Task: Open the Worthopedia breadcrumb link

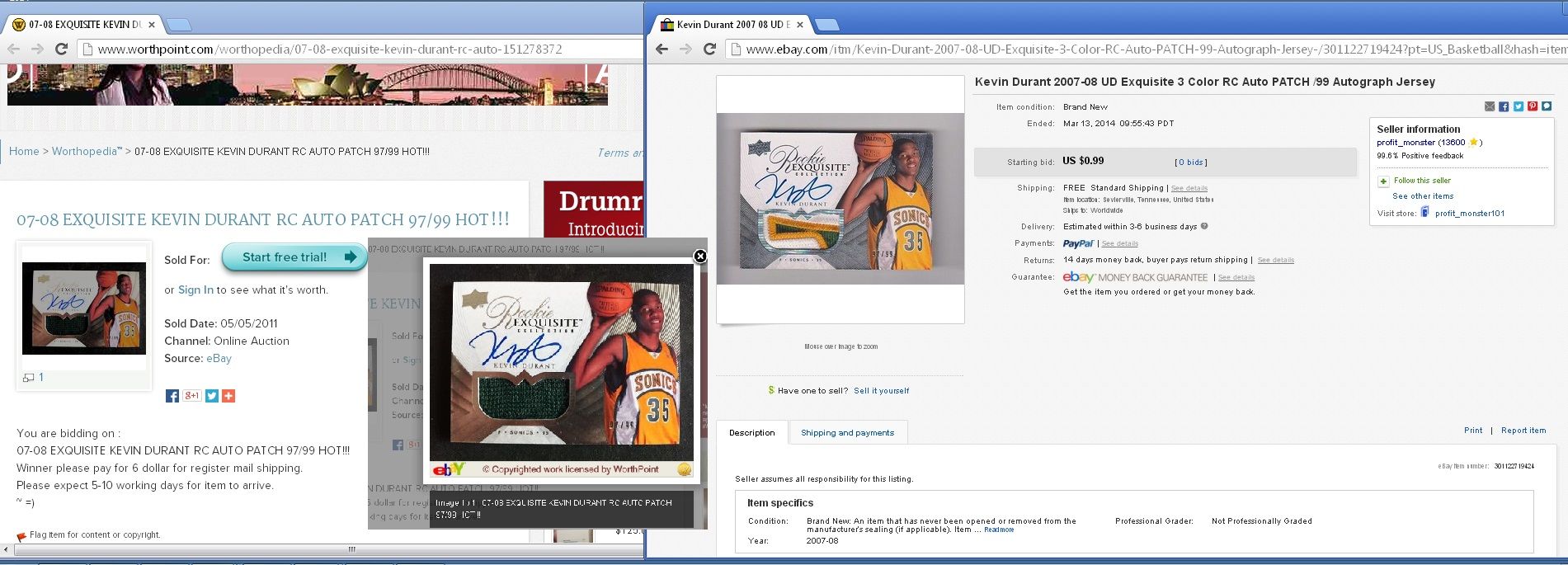Action: click(87, 152)
